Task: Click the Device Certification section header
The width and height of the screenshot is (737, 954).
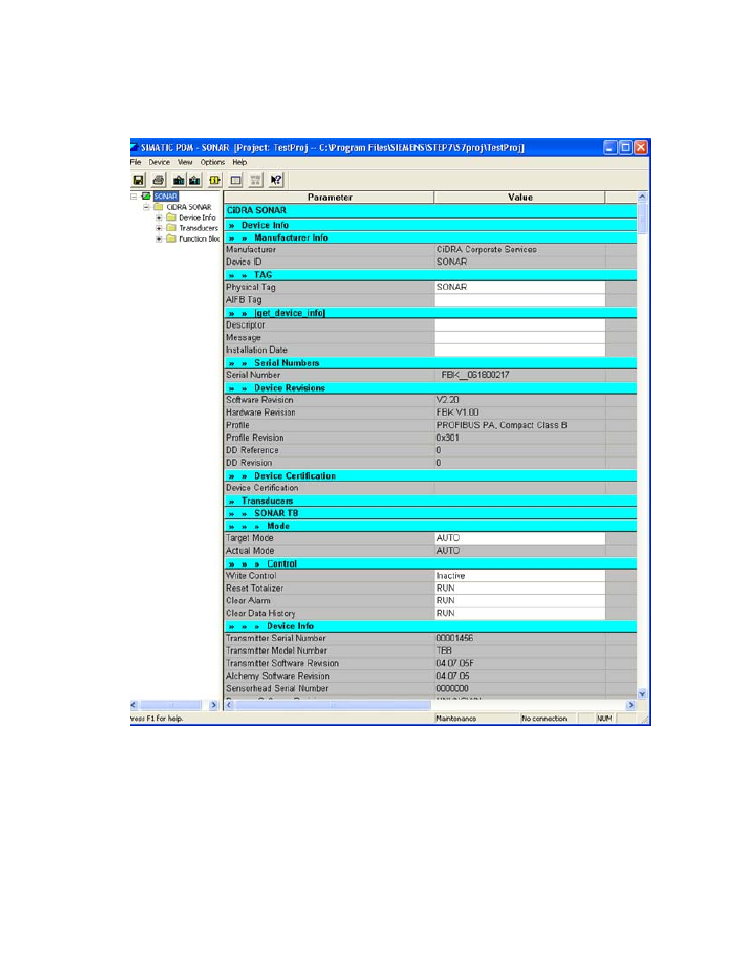Action: (431, 476)
